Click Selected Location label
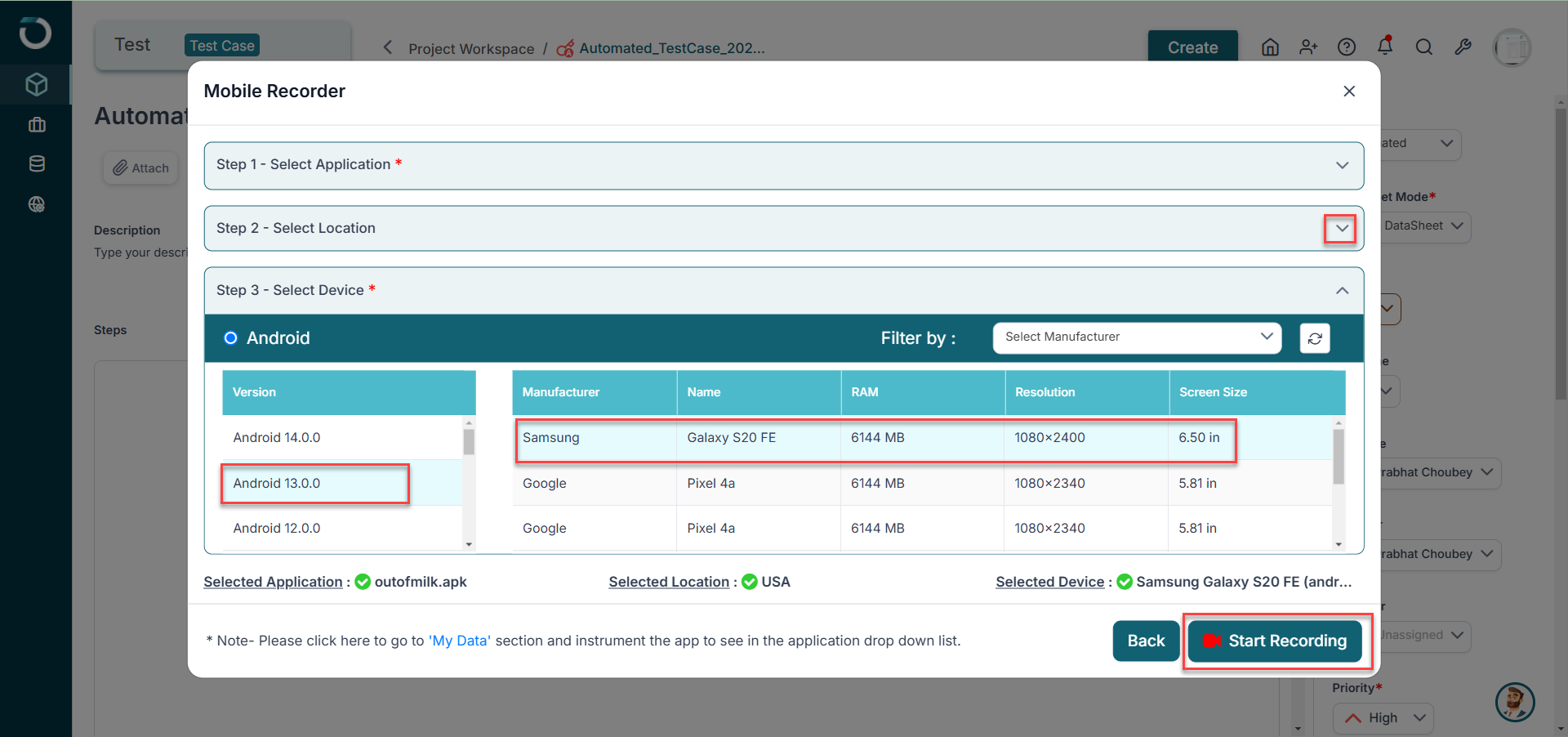1568x737 pixels. coord(669,582)
